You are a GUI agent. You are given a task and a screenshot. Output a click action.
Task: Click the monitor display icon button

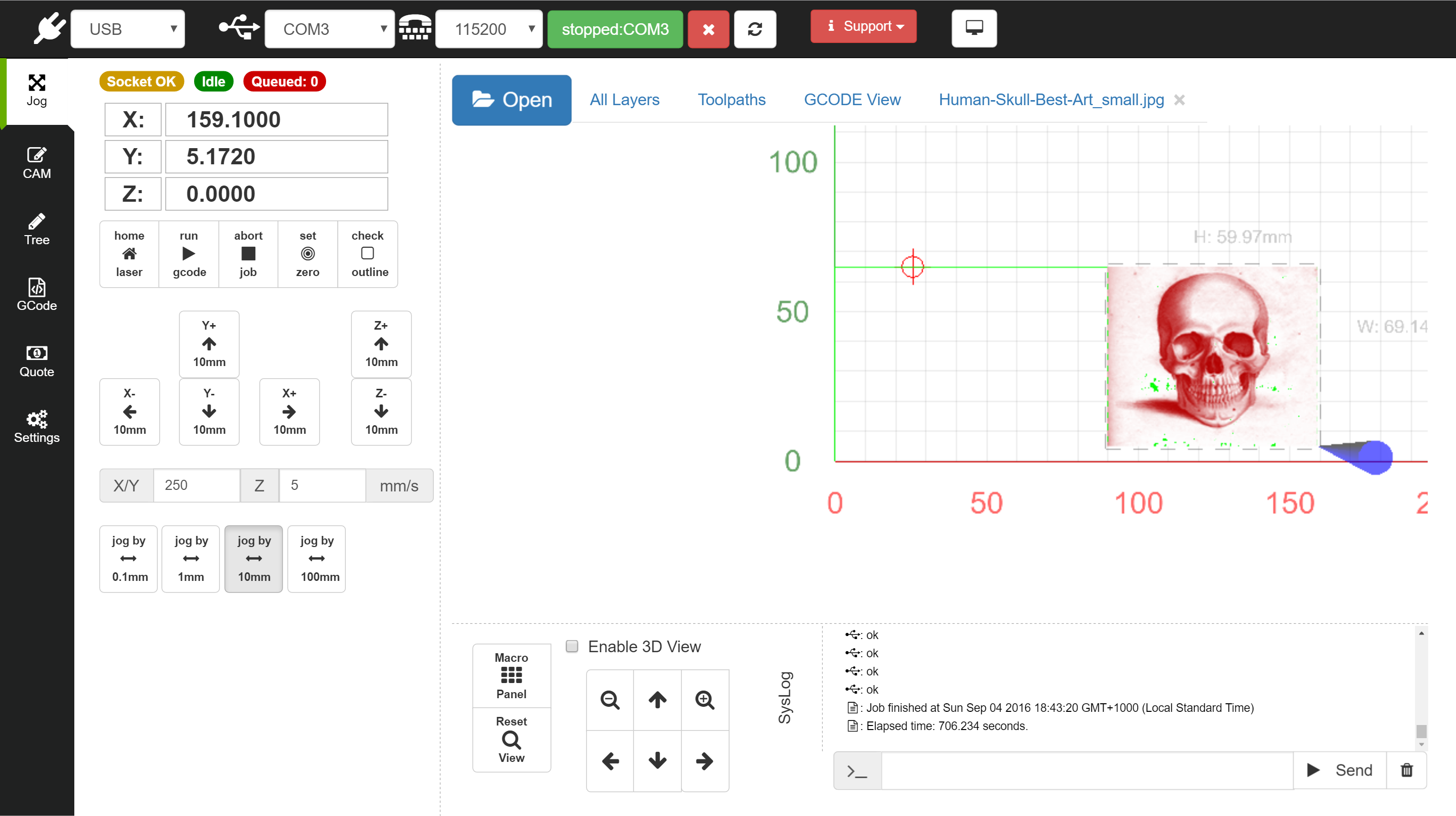point(974,28)
